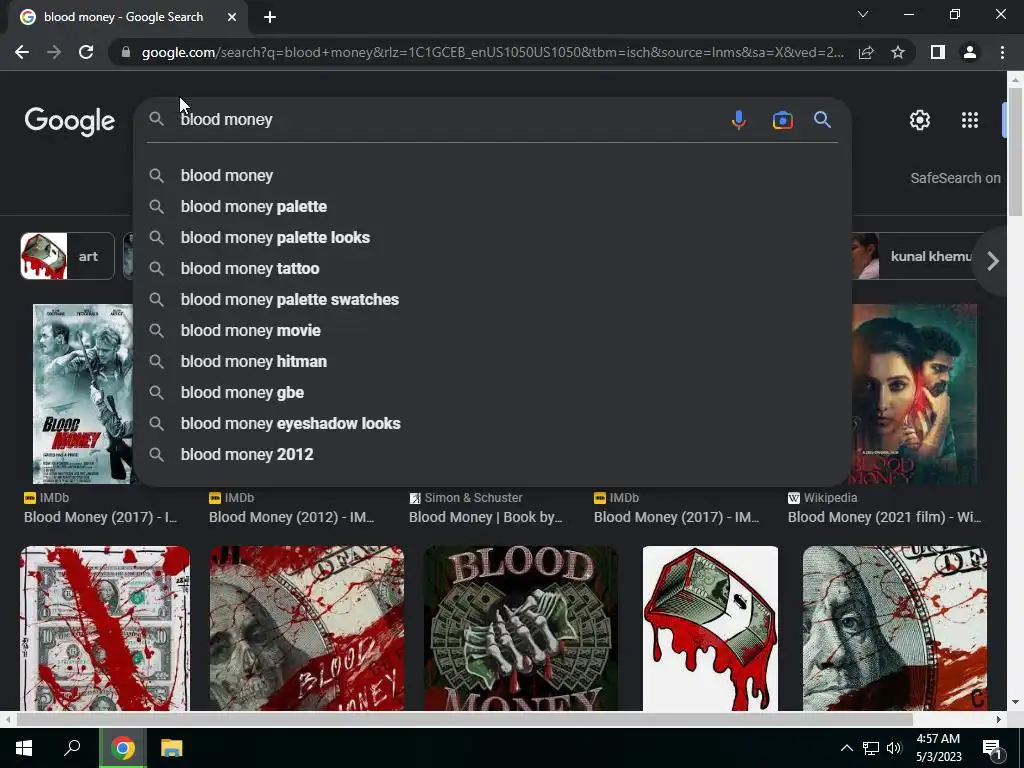Open File Explorer from taskbar

point(172,748)
